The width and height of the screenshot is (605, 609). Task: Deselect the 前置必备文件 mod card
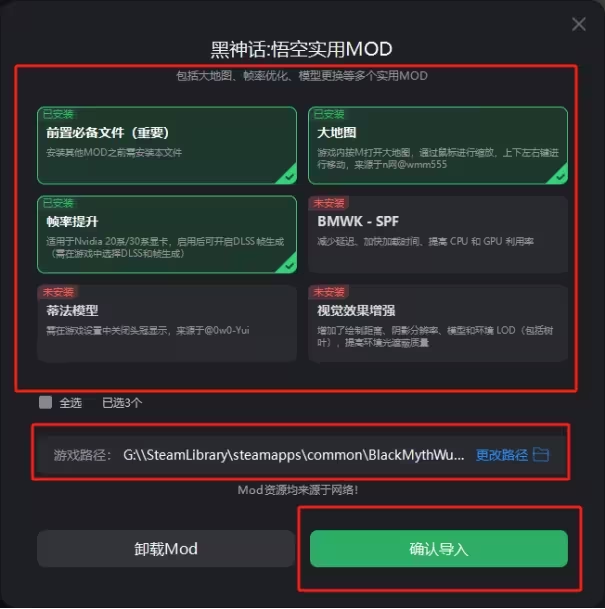point(167,145)
